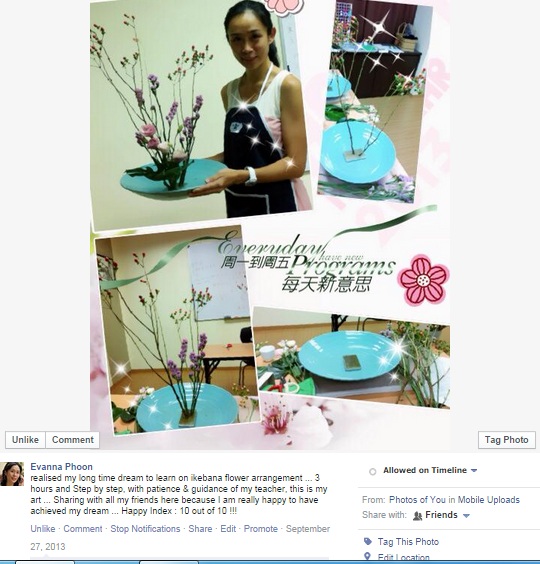This screenshot has width=540, height=564.
Task: Click the Comment button on the photo
Action: 73,440
